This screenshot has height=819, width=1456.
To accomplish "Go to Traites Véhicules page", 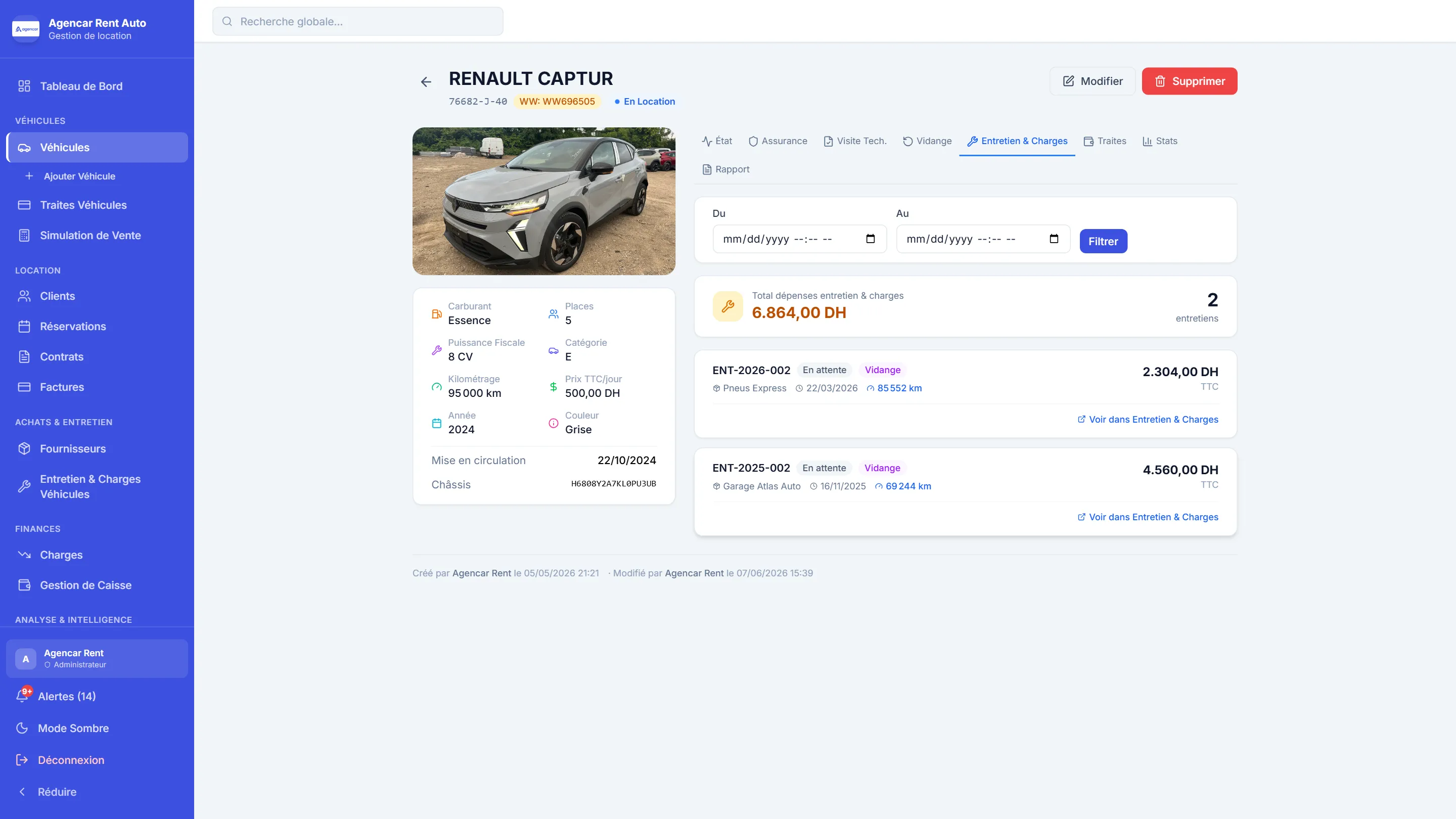I will [x=97, y=205].
